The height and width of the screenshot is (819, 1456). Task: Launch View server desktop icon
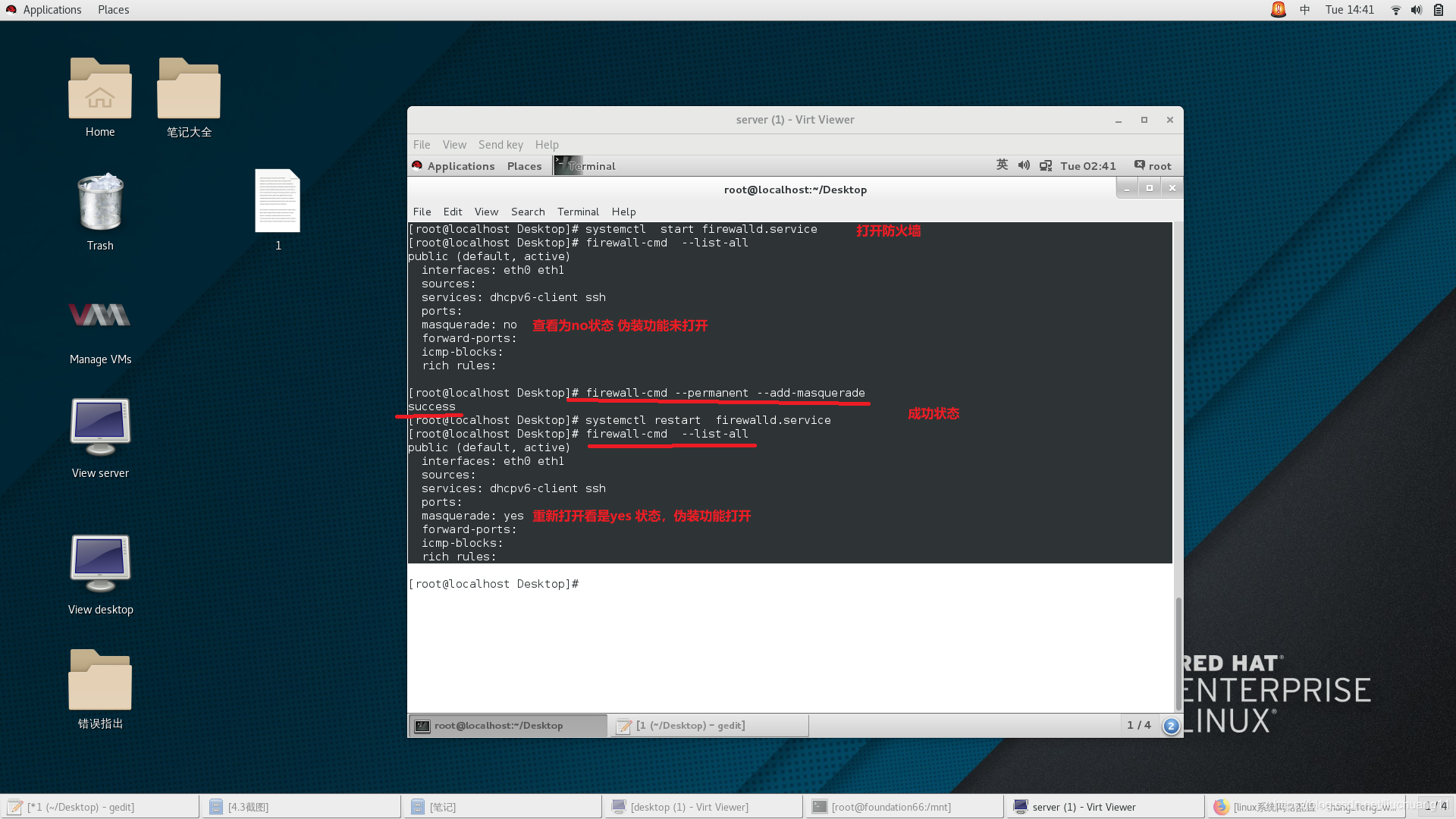click(x=100, y=438)
